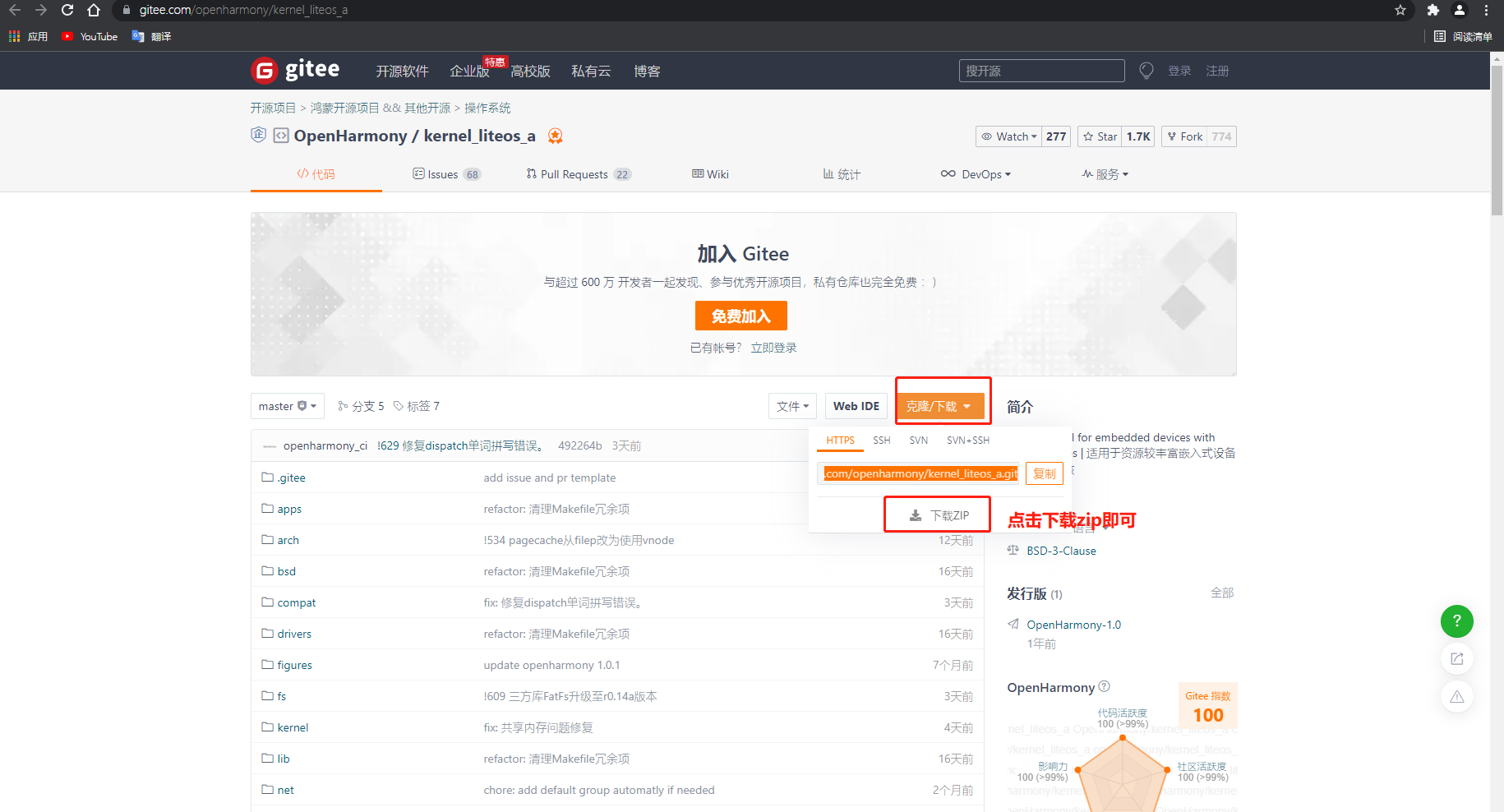1504x812 pixels.
Task: Open the OpenHarmony-1.0 release link
Action: coord(1073,625)
